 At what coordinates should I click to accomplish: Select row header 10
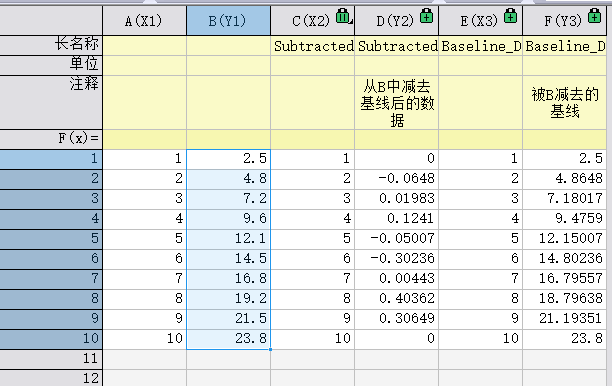[x=51, y=339]
